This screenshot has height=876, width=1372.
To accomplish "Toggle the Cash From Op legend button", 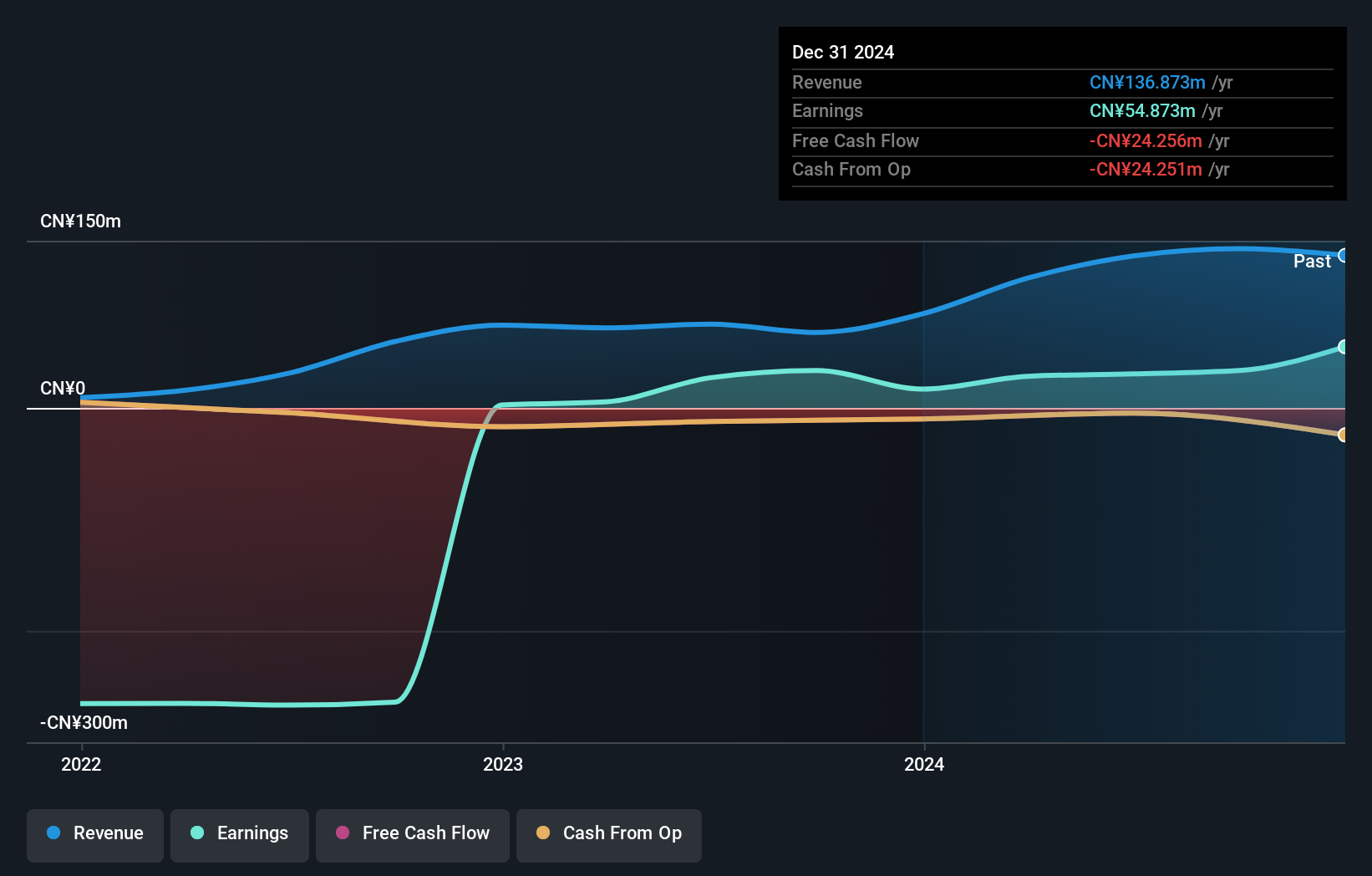I will click(609, 835).
